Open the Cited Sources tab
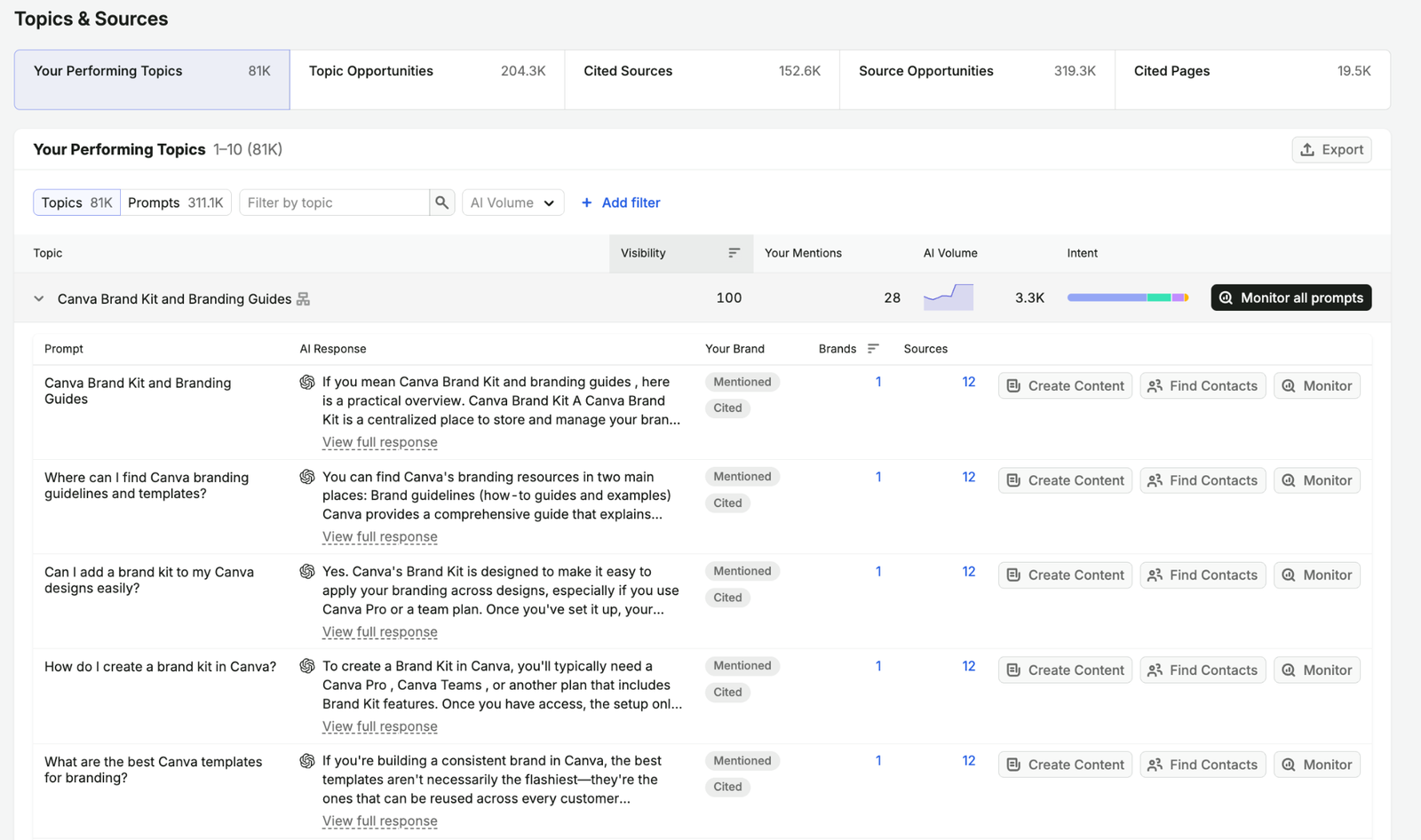 point(702,80)
